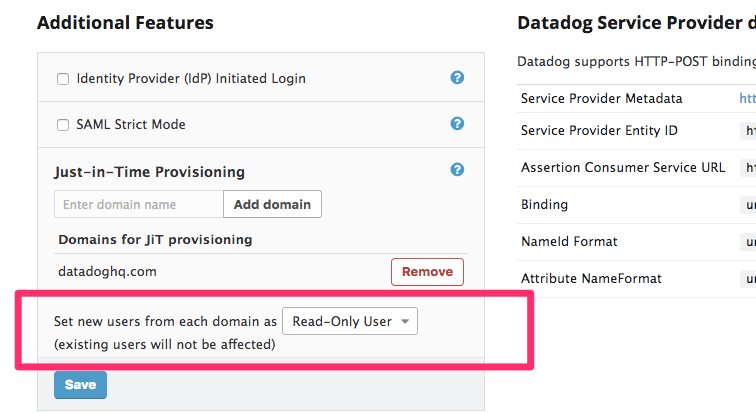
Task: Select the Service Provider Entity ID value
Action: [x=748, y=131]
